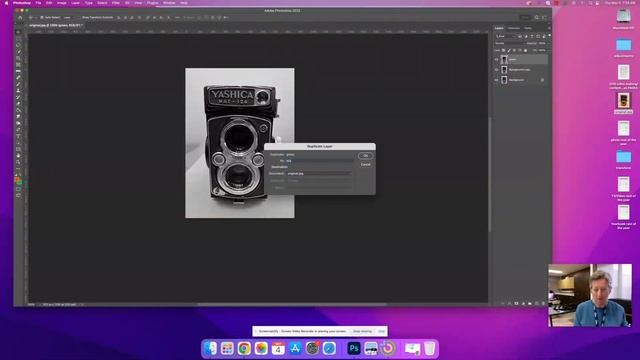640x360 pixels.
Task: Toggle lock image pixels brush icon
Action: point(509,50)
